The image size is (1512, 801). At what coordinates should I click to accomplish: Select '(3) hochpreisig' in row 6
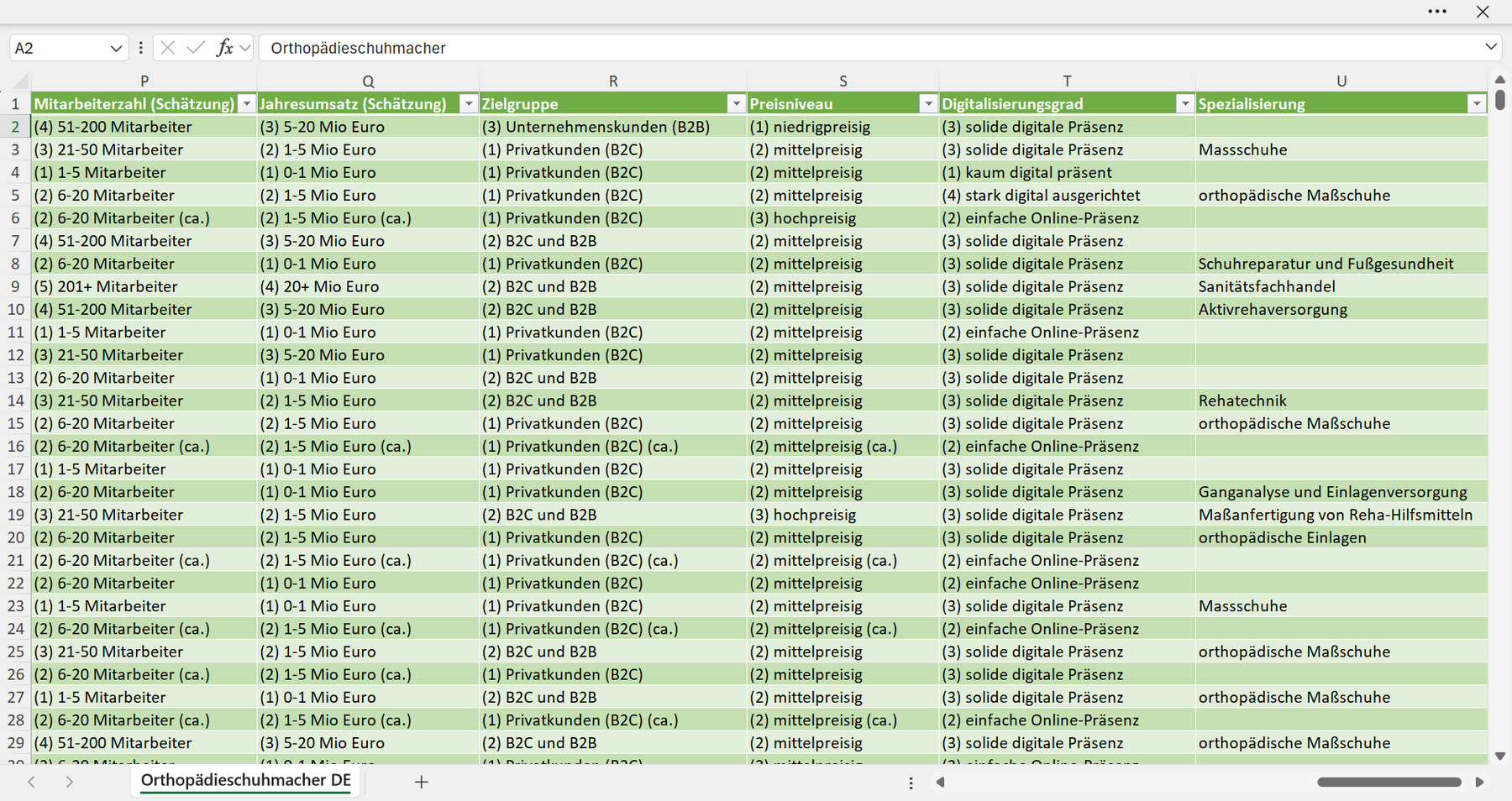click(x=843, y=218)
